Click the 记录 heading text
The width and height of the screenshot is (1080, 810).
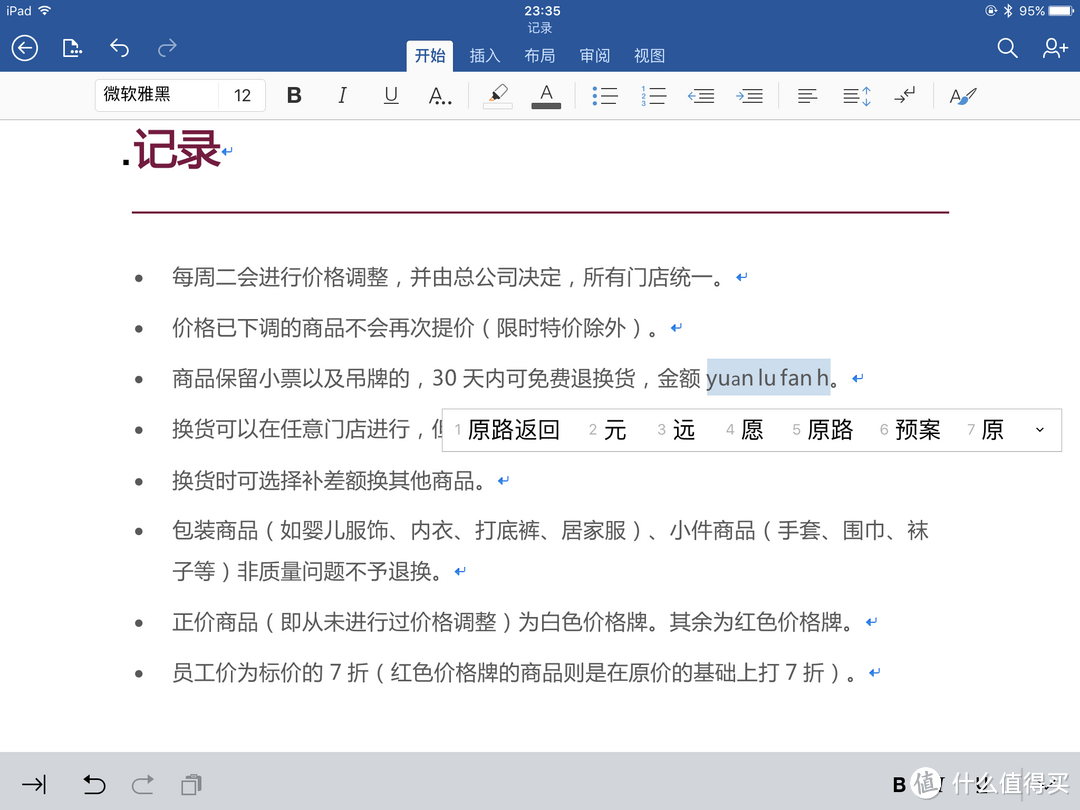(x=177, y=149)
